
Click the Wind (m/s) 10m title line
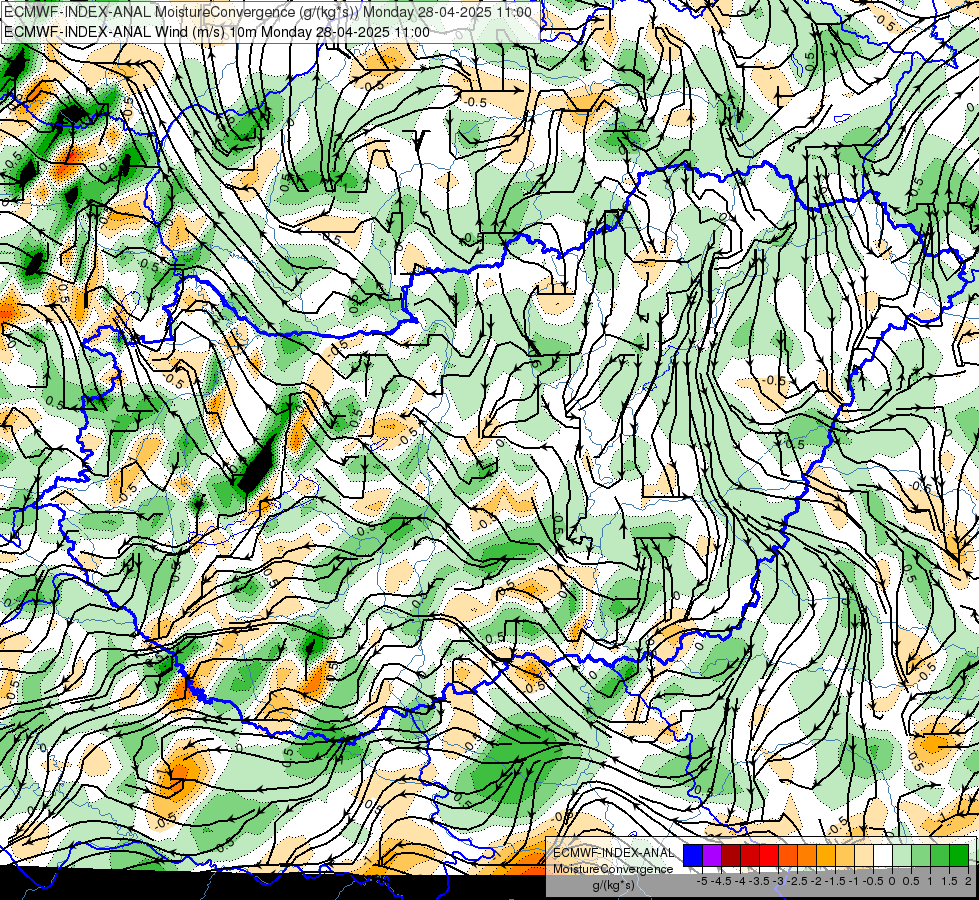pyautogui.click(x=217, y=32)
